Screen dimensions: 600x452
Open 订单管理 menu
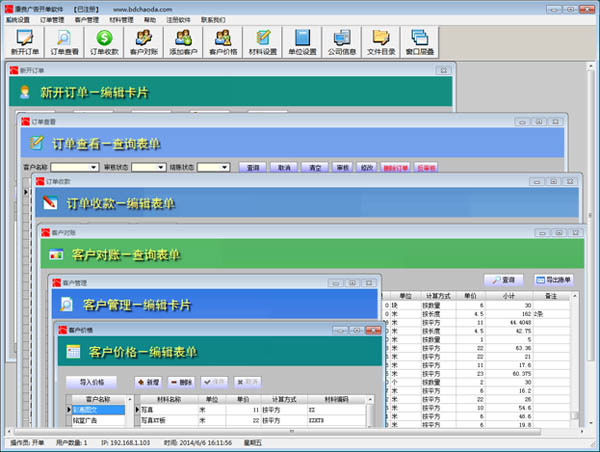pos(52,20)
